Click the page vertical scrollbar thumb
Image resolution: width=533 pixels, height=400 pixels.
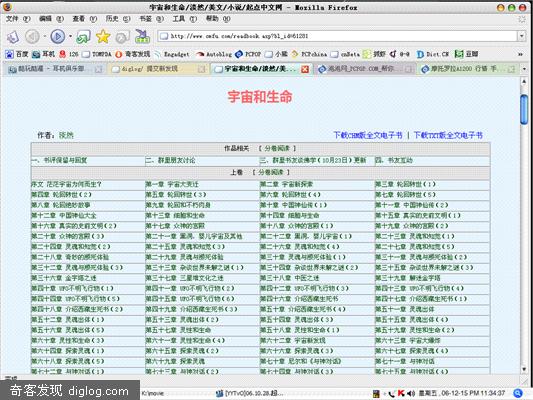click(524, 109)
